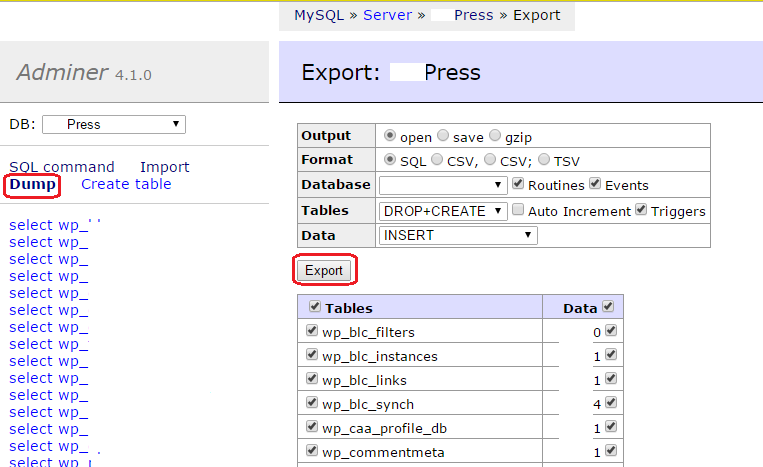The height and width of the screenshot is (467, 763).
Task: Choose gzip output option
Action: click(x=495, y=135)
